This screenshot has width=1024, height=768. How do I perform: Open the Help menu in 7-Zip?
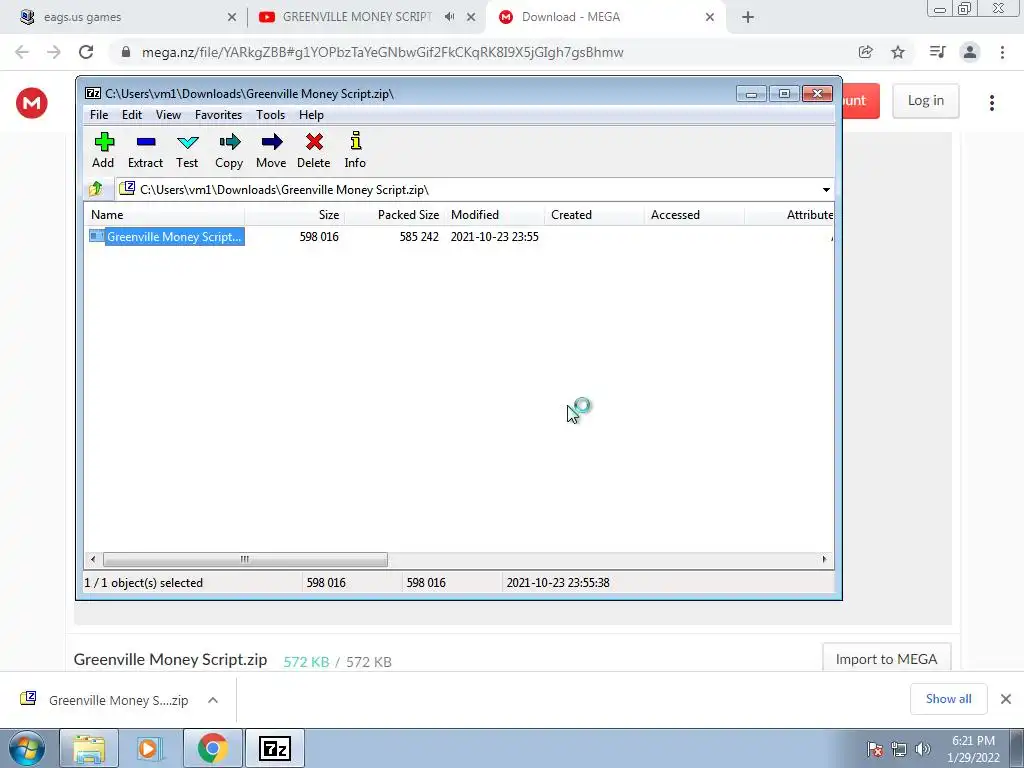311,115
